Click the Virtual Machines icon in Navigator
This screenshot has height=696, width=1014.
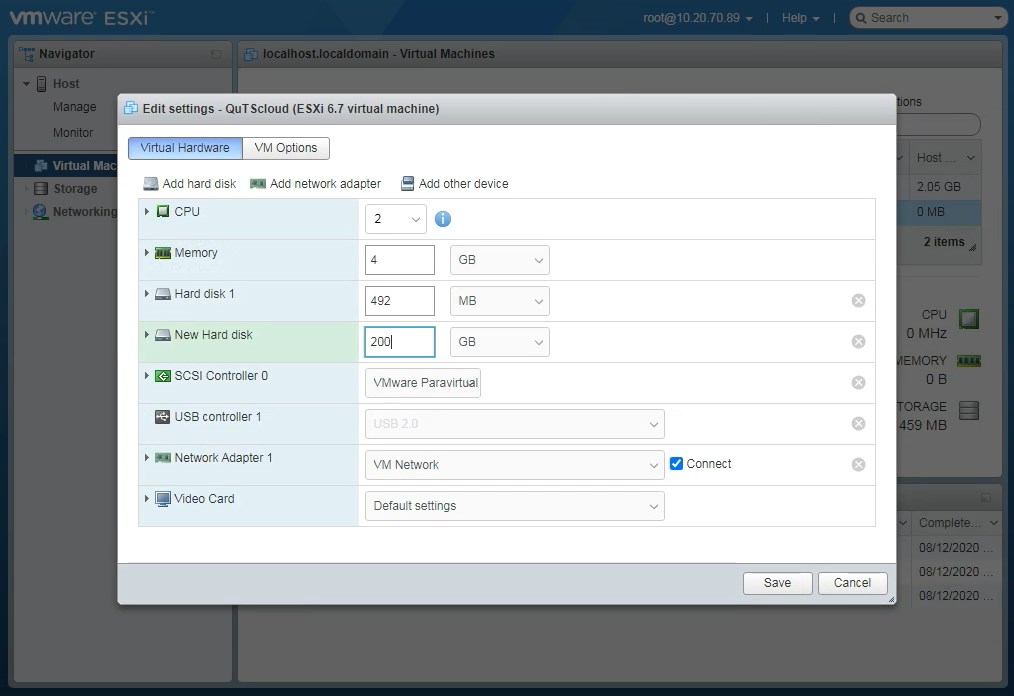tap(41, 166)
